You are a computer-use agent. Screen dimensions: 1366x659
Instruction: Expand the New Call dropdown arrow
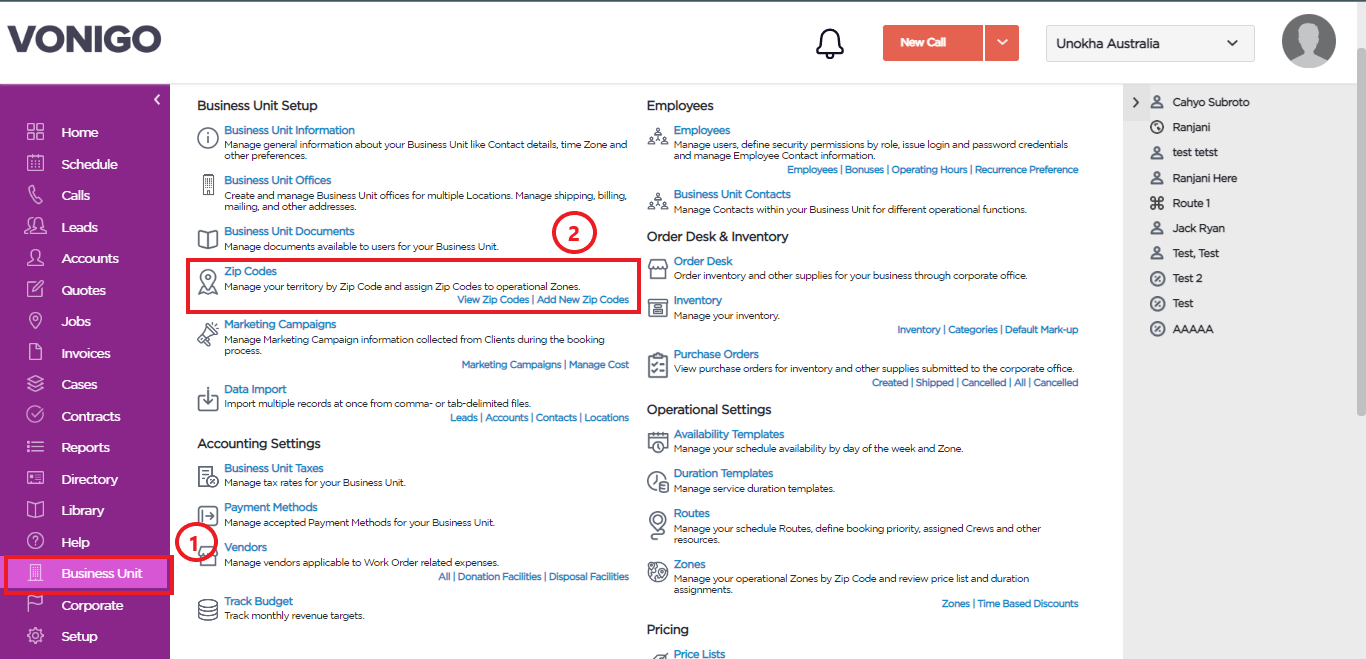(x=1002, y=43)
